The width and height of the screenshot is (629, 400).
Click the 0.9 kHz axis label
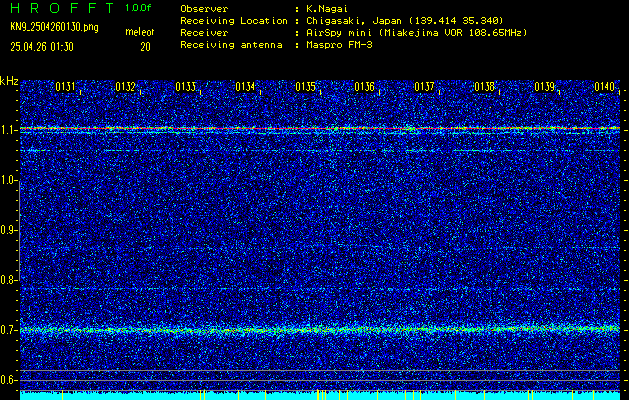8,230
